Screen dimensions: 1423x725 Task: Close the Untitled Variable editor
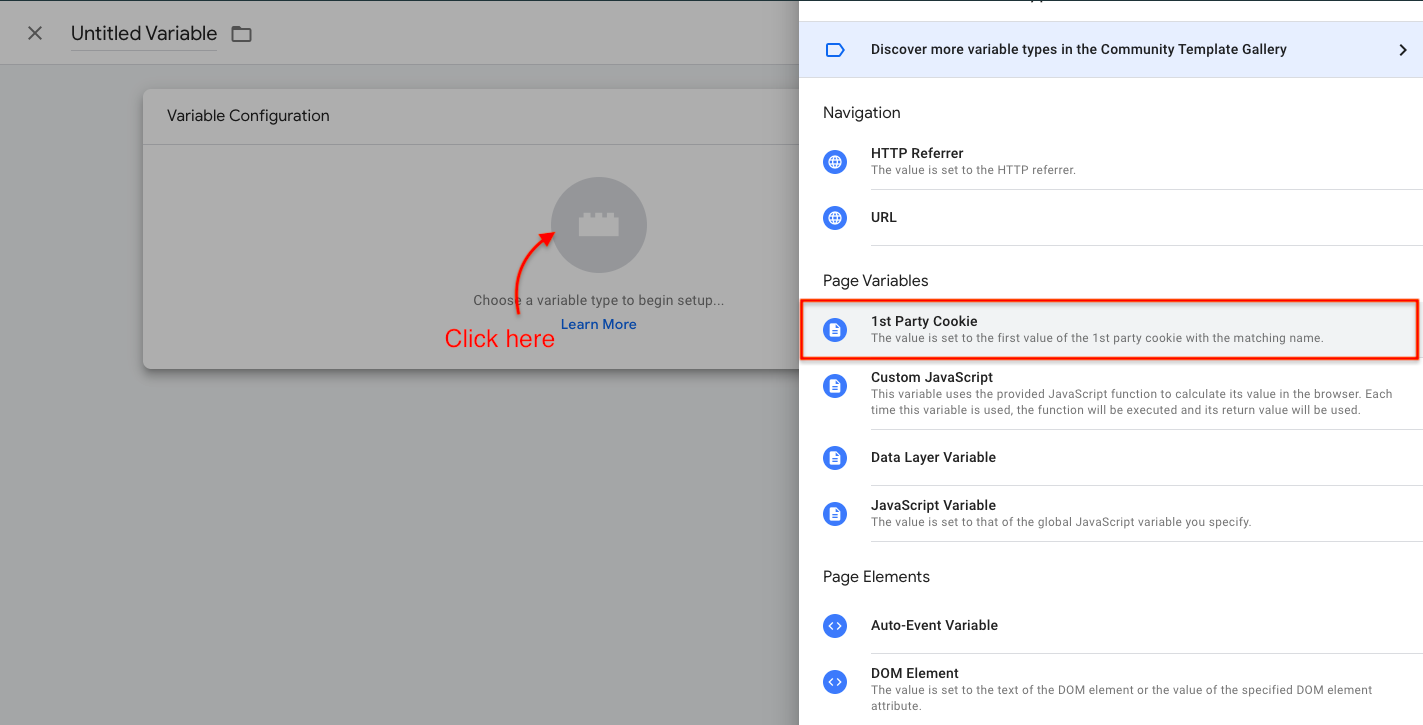35,34
